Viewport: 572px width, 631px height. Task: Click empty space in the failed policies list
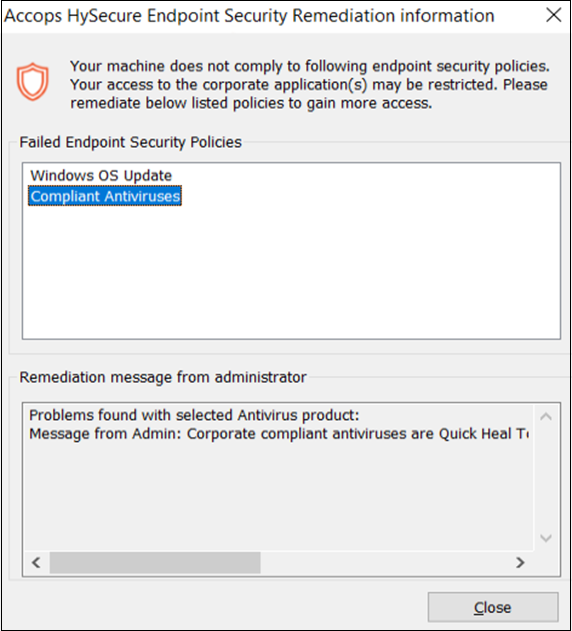point(291,272)
